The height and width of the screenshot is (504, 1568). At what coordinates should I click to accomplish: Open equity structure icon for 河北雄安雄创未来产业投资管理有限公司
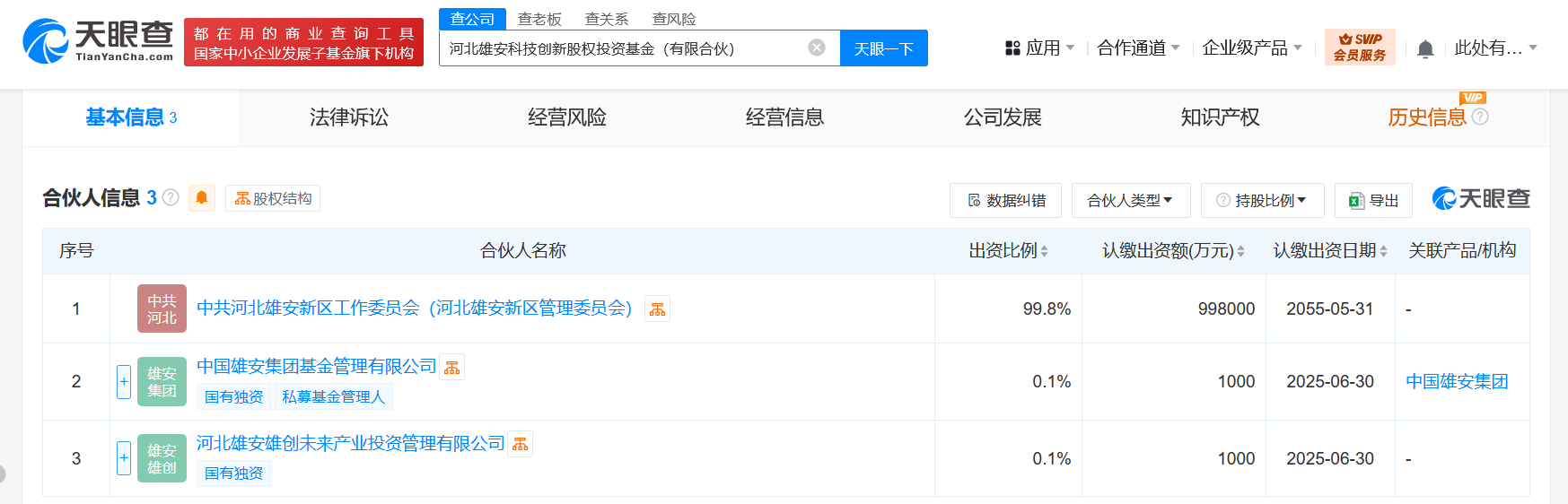[520, 444]
